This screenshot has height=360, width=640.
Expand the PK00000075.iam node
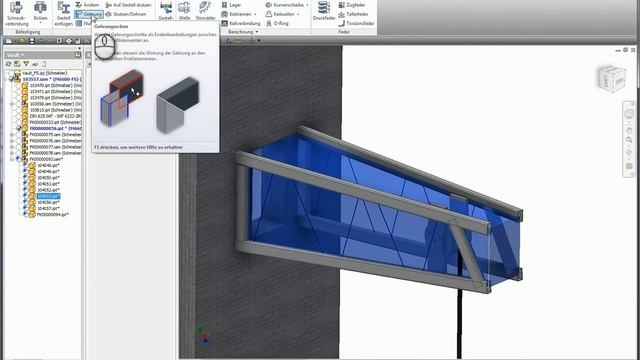[12, 135]
